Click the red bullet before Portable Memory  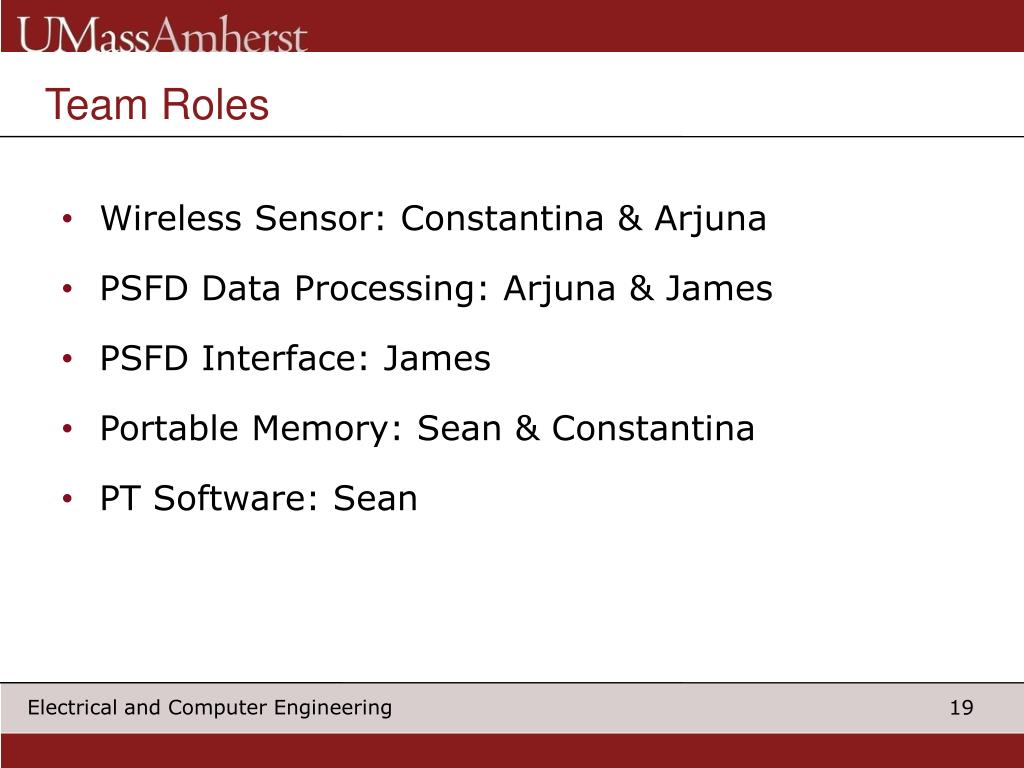pos(67,429)
